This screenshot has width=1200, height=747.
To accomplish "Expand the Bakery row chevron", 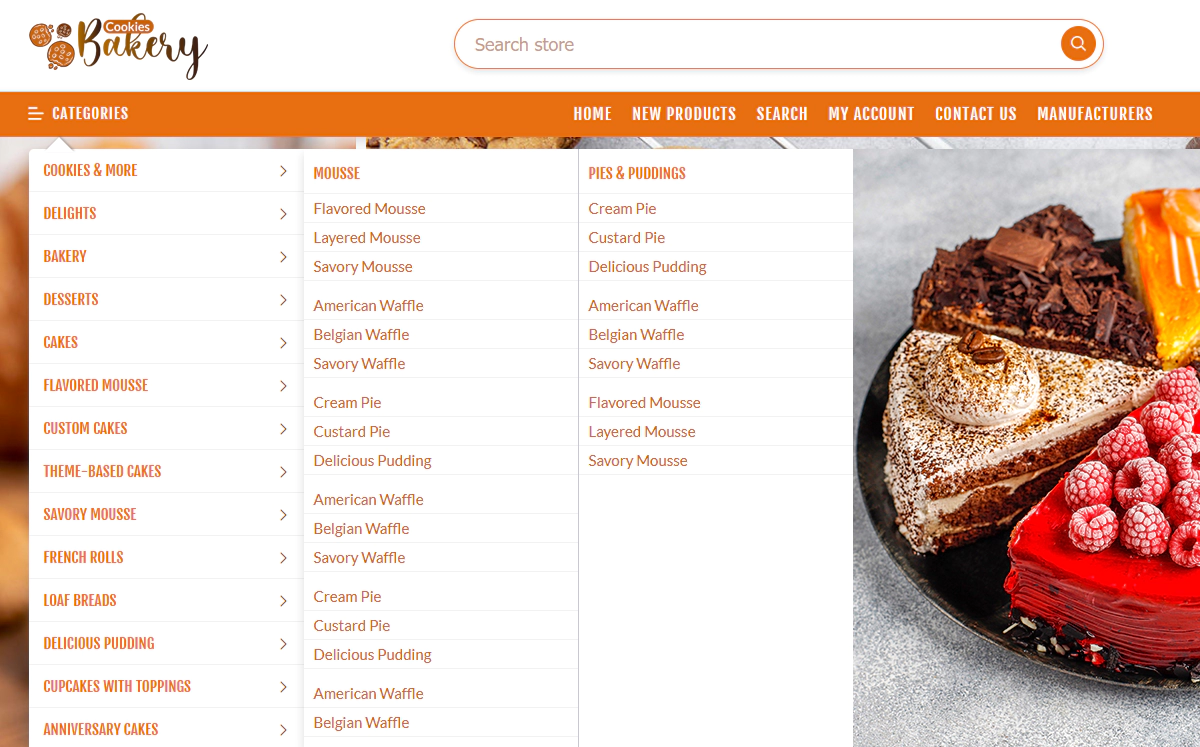I will click(283, 257).
